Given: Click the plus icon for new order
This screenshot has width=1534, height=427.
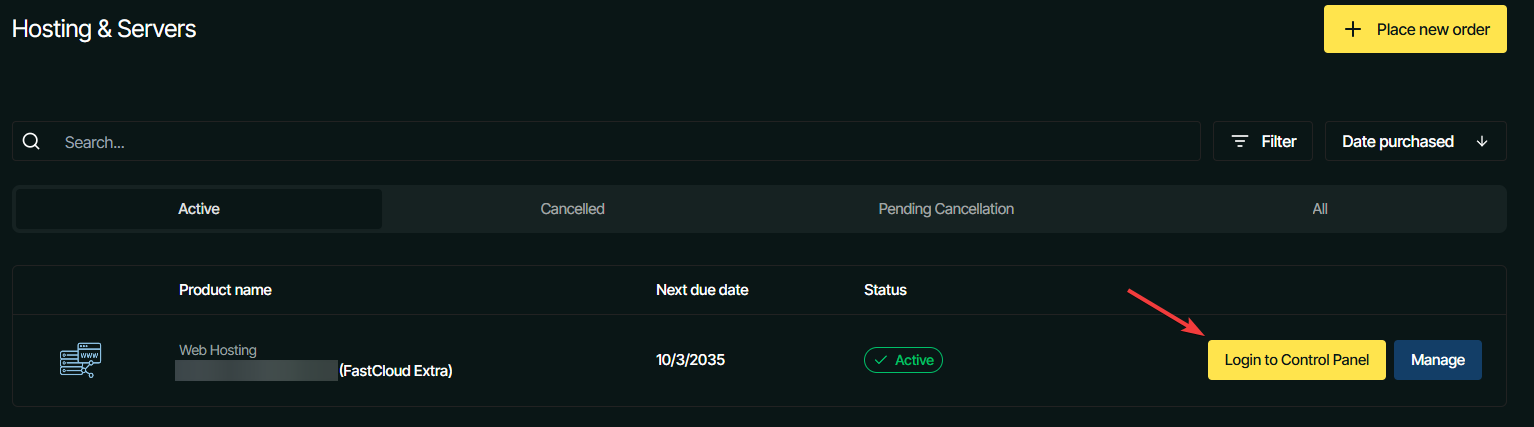Looking at the screenshot, I should coord(1353,30).
